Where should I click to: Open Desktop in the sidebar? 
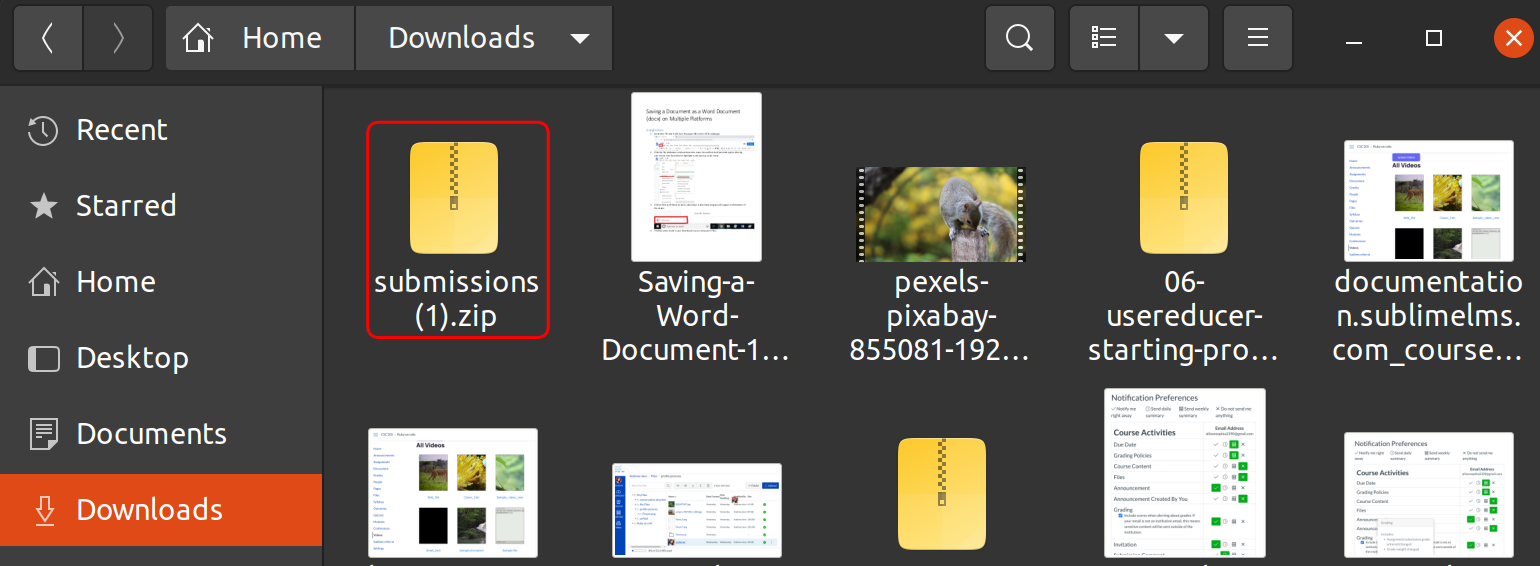(x=132, y=358)
